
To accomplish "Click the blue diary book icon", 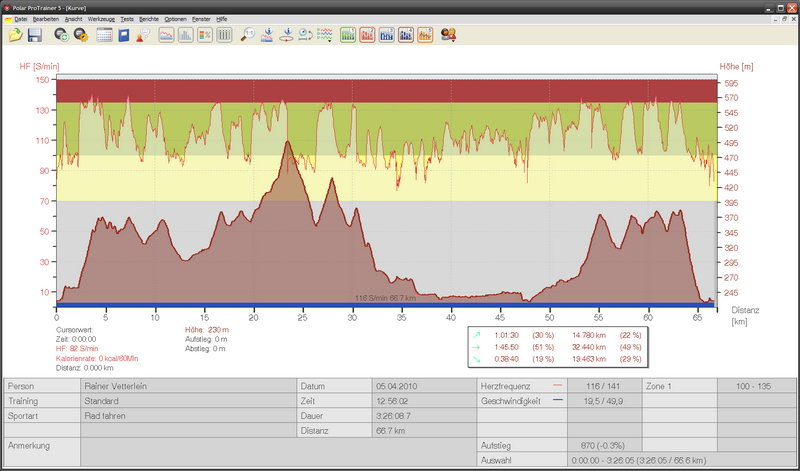I will click(x=124, y=35).
